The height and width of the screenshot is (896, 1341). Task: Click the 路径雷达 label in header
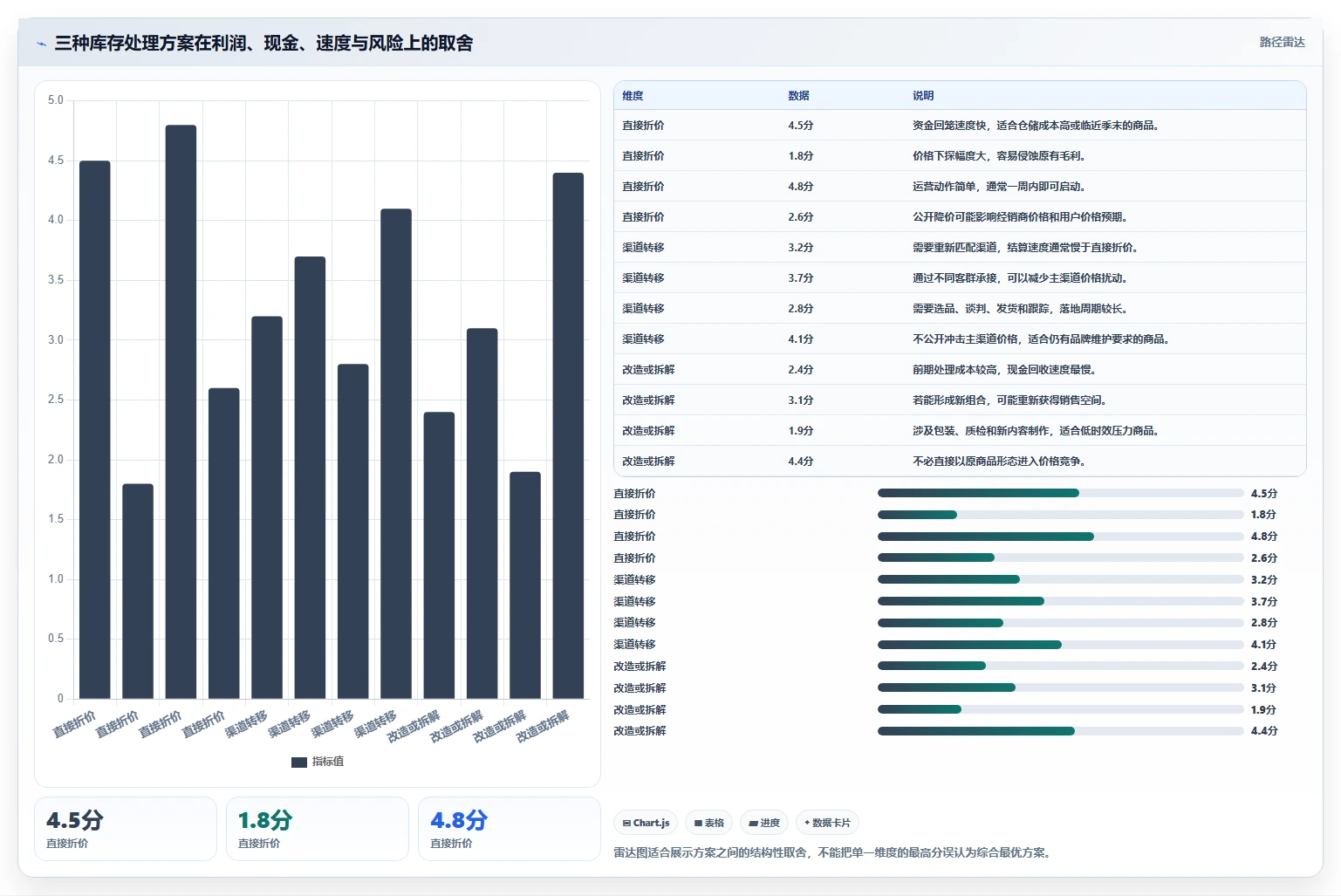[x=1282, y=42]
